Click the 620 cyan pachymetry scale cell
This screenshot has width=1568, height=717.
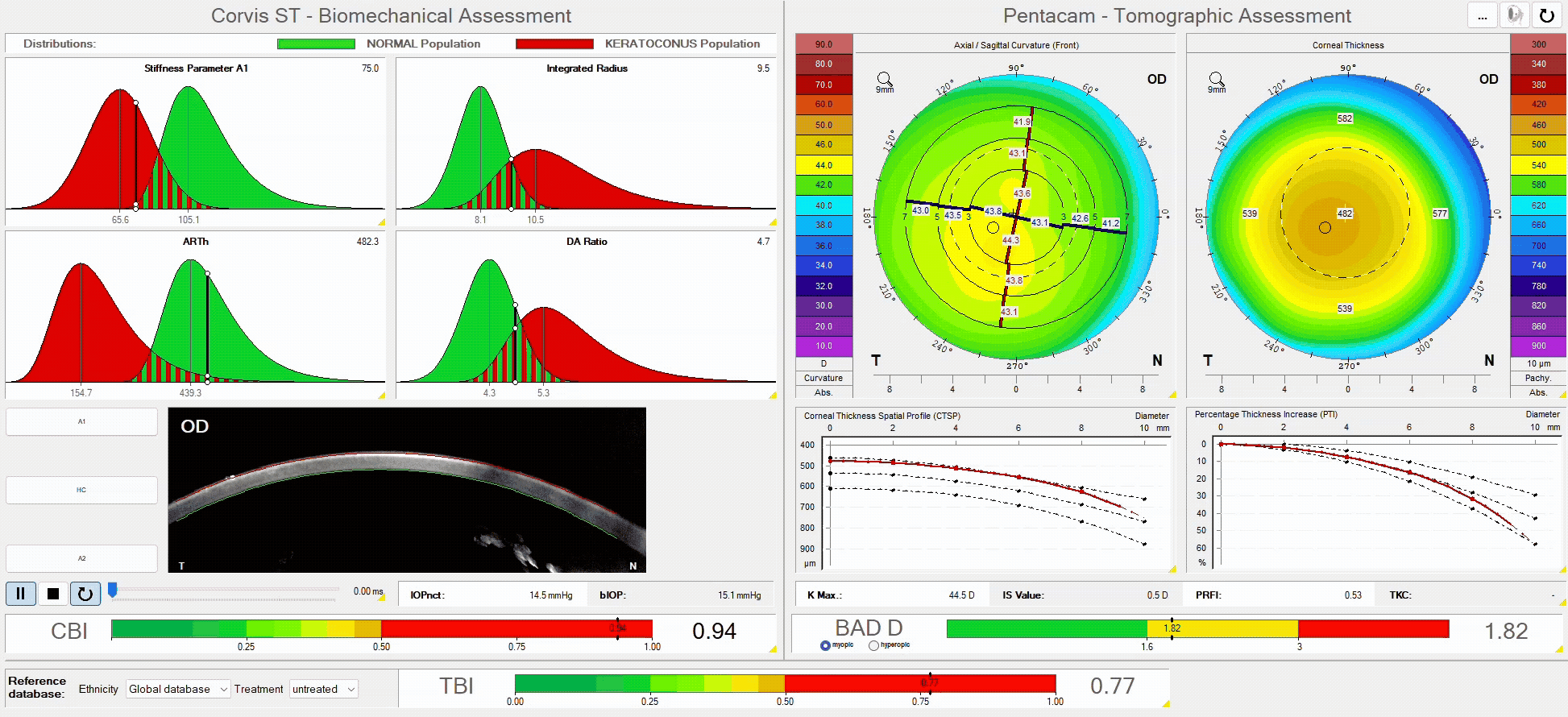[x=1539, y=205]
